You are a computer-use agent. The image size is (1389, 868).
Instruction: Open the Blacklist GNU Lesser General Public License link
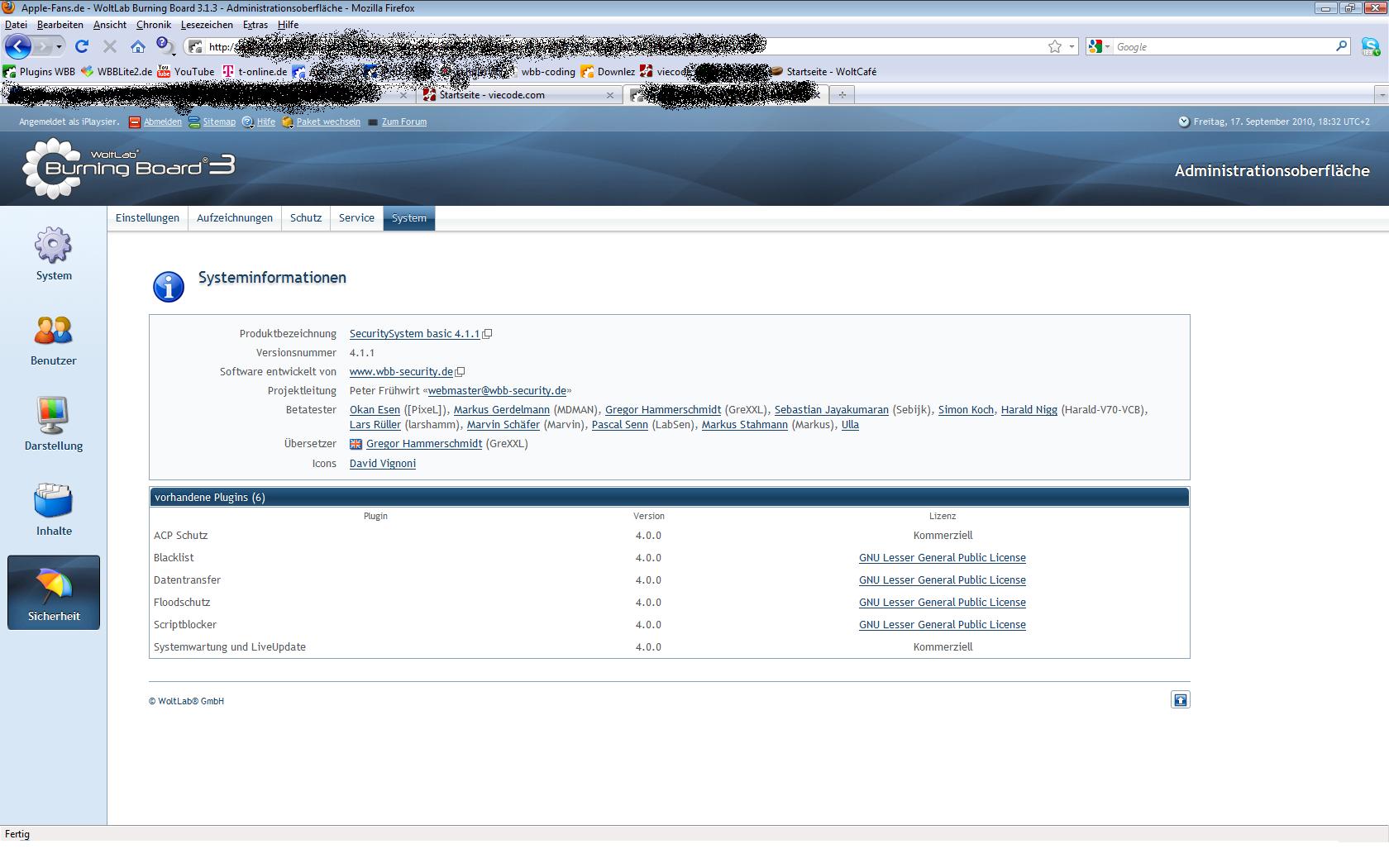(942, 558)
